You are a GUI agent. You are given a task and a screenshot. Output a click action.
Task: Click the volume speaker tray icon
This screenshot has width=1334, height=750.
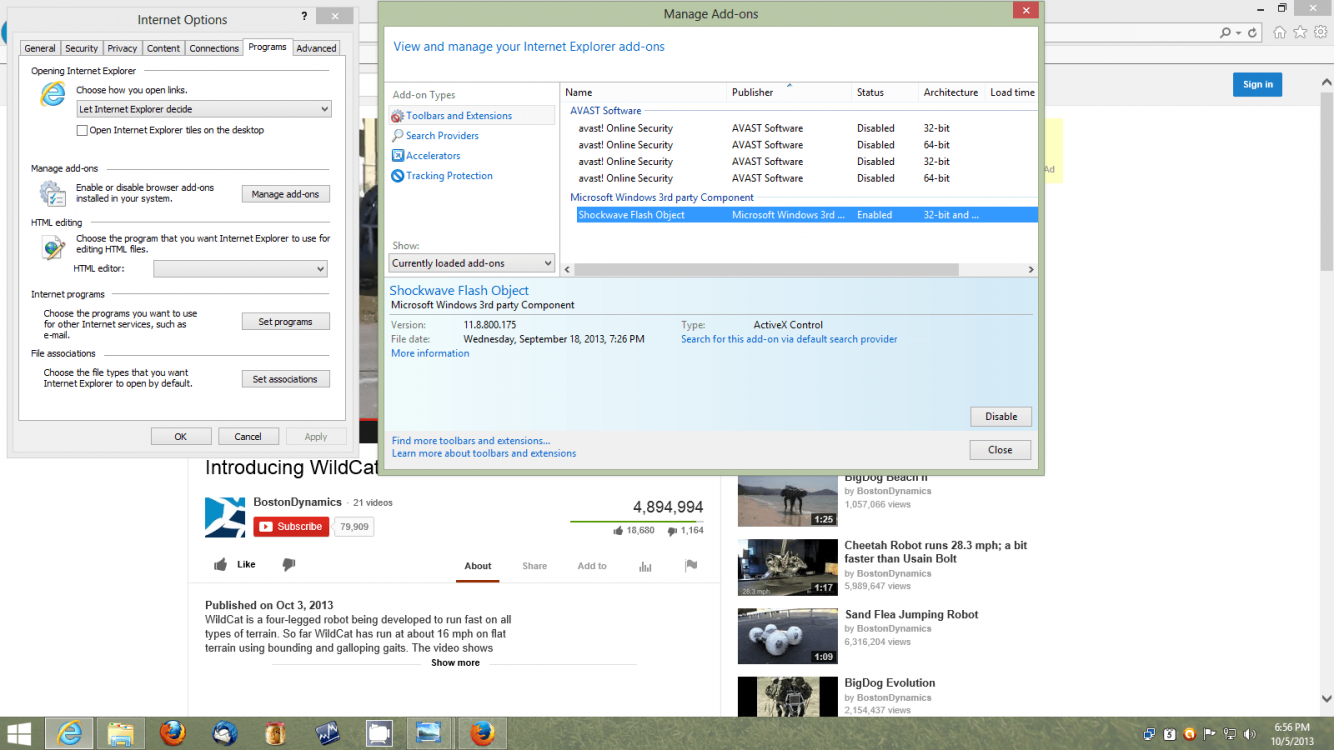coord(1249,734)
